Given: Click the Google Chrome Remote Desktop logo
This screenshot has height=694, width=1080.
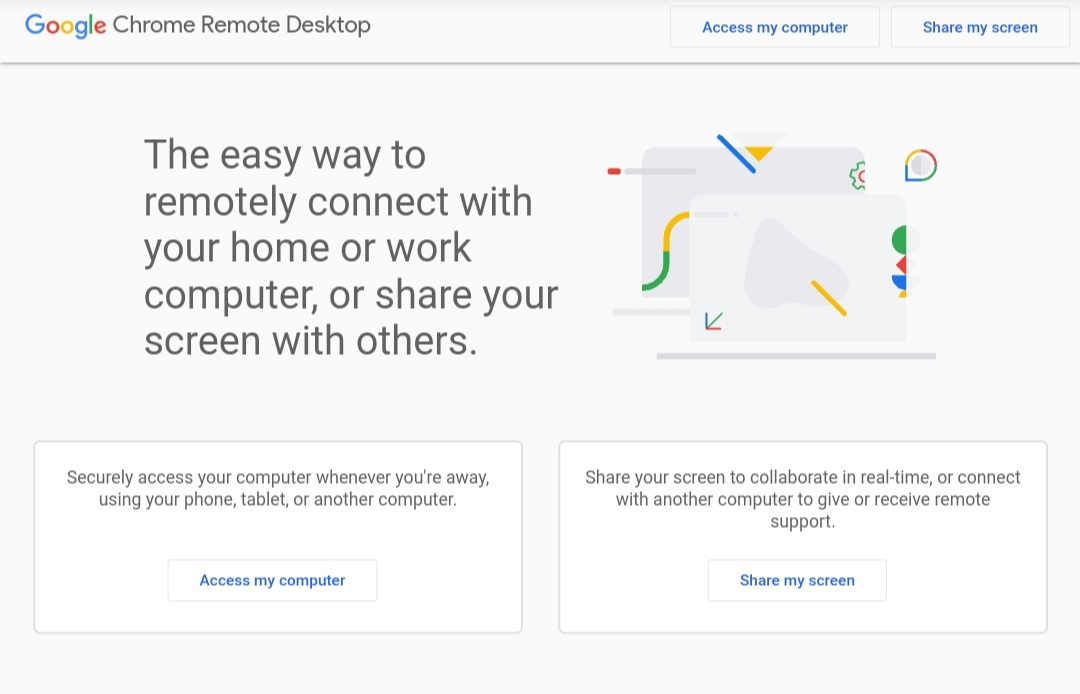Looking at the screenshot, I should [198, 25].
